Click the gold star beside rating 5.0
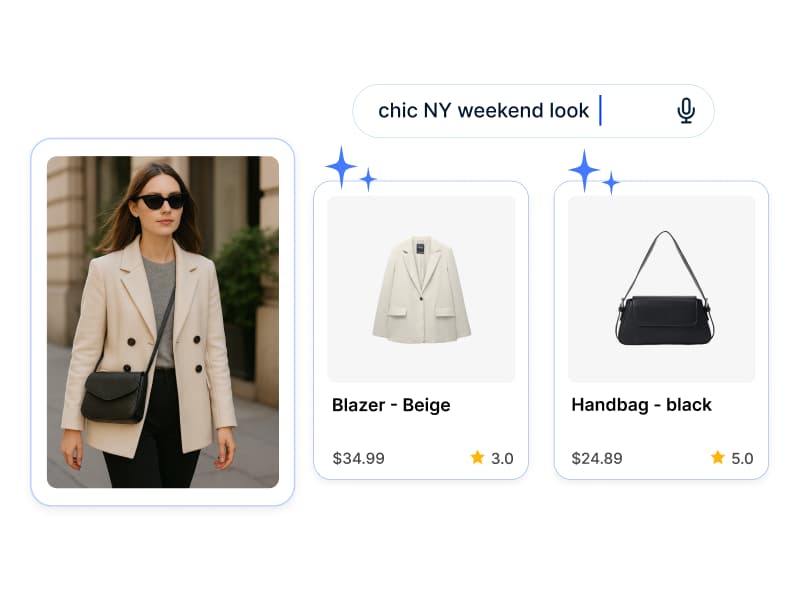 pyautogui.click(x=717, y=457)
